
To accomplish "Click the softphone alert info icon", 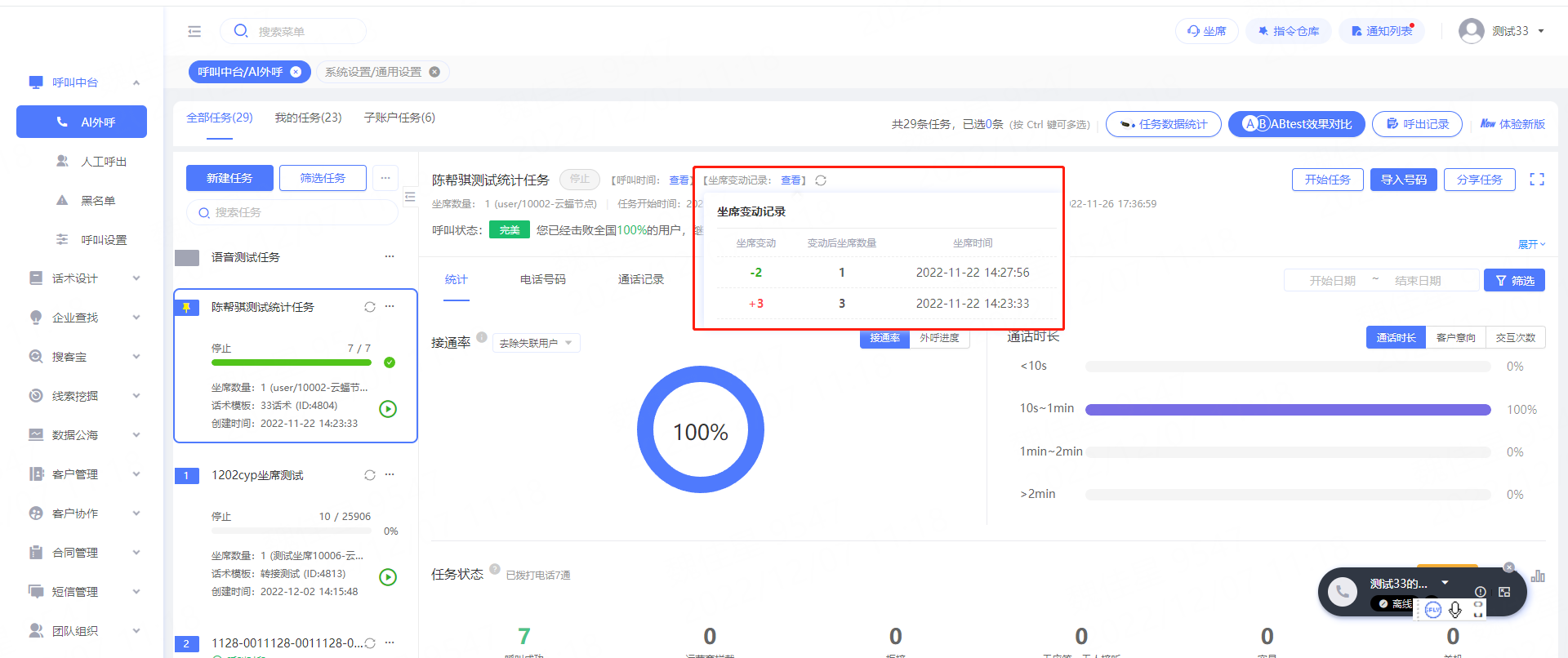I will (1480, 592).
